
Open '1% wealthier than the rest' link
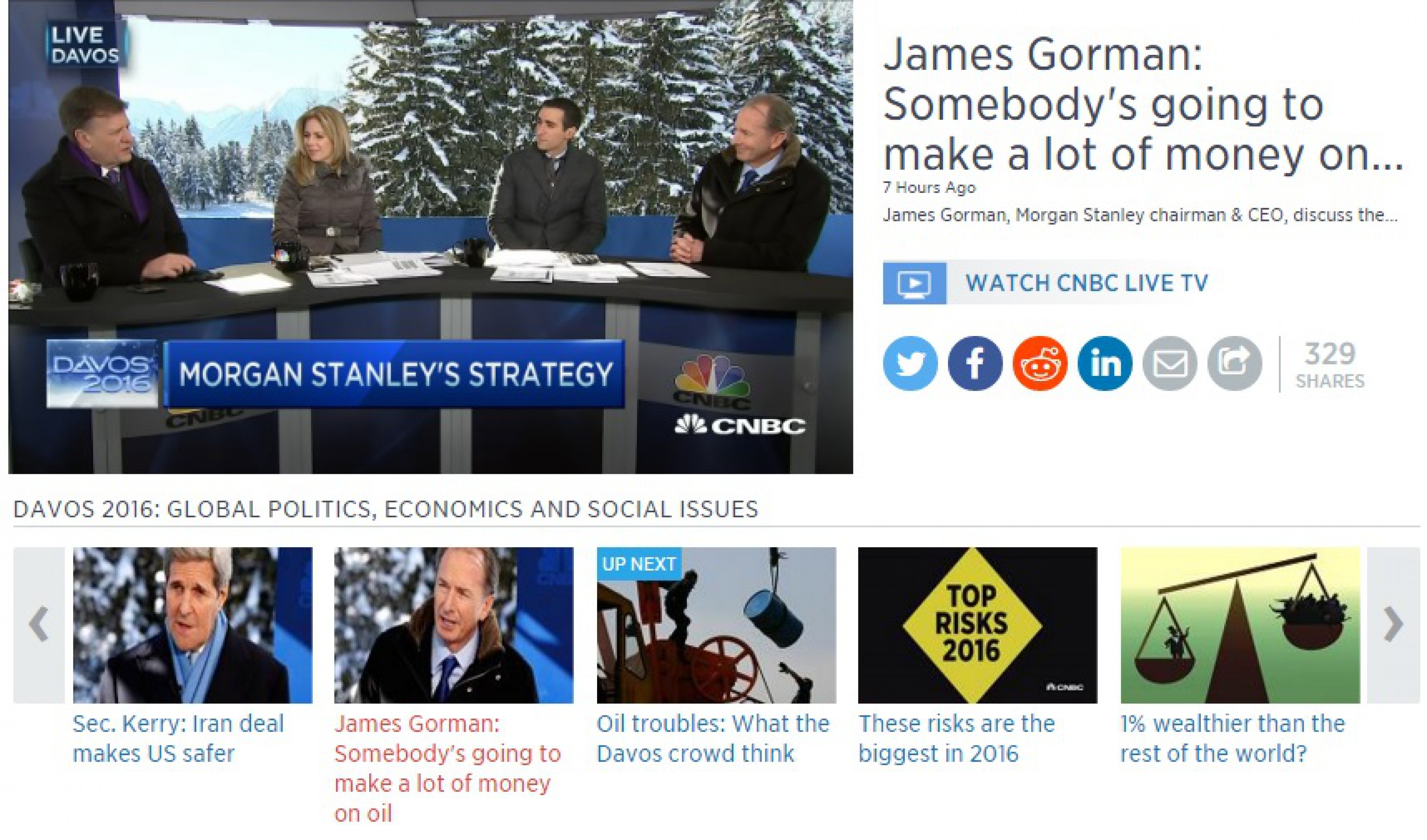pos(1233,738)
